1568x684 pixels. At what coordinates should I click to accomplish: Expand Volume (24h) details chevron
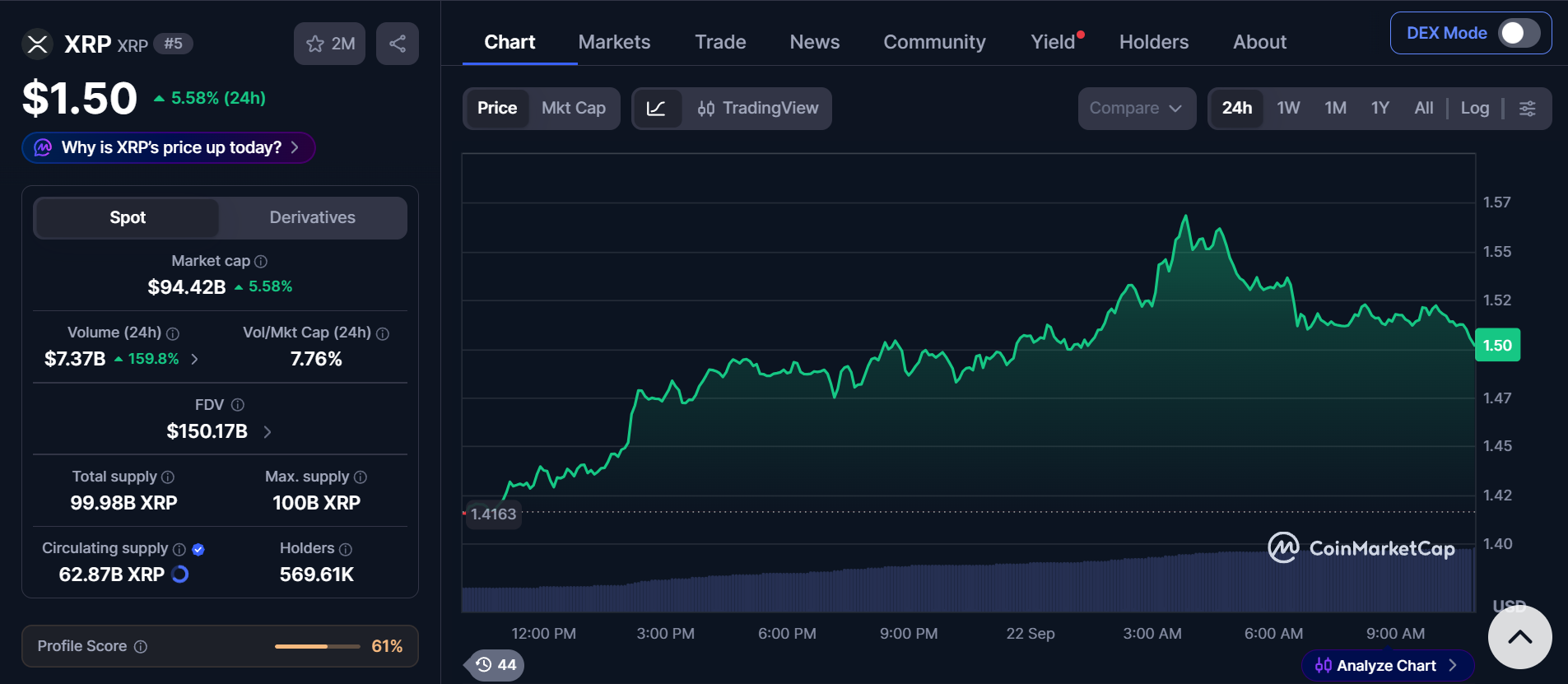194,359
